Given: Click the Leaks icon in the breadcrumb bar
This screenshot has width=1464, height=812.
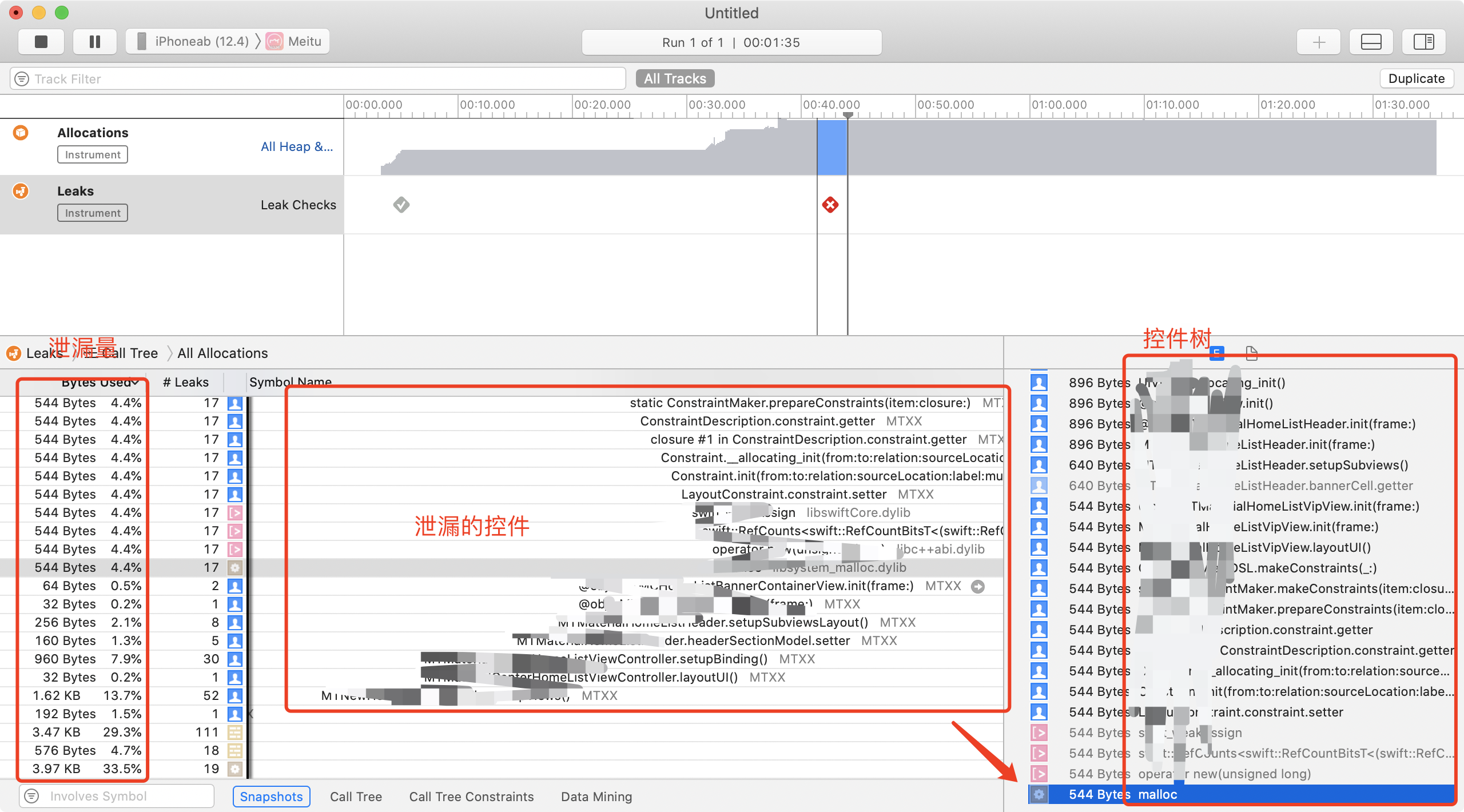Looking at the screenshot, I should coord(14,353).
